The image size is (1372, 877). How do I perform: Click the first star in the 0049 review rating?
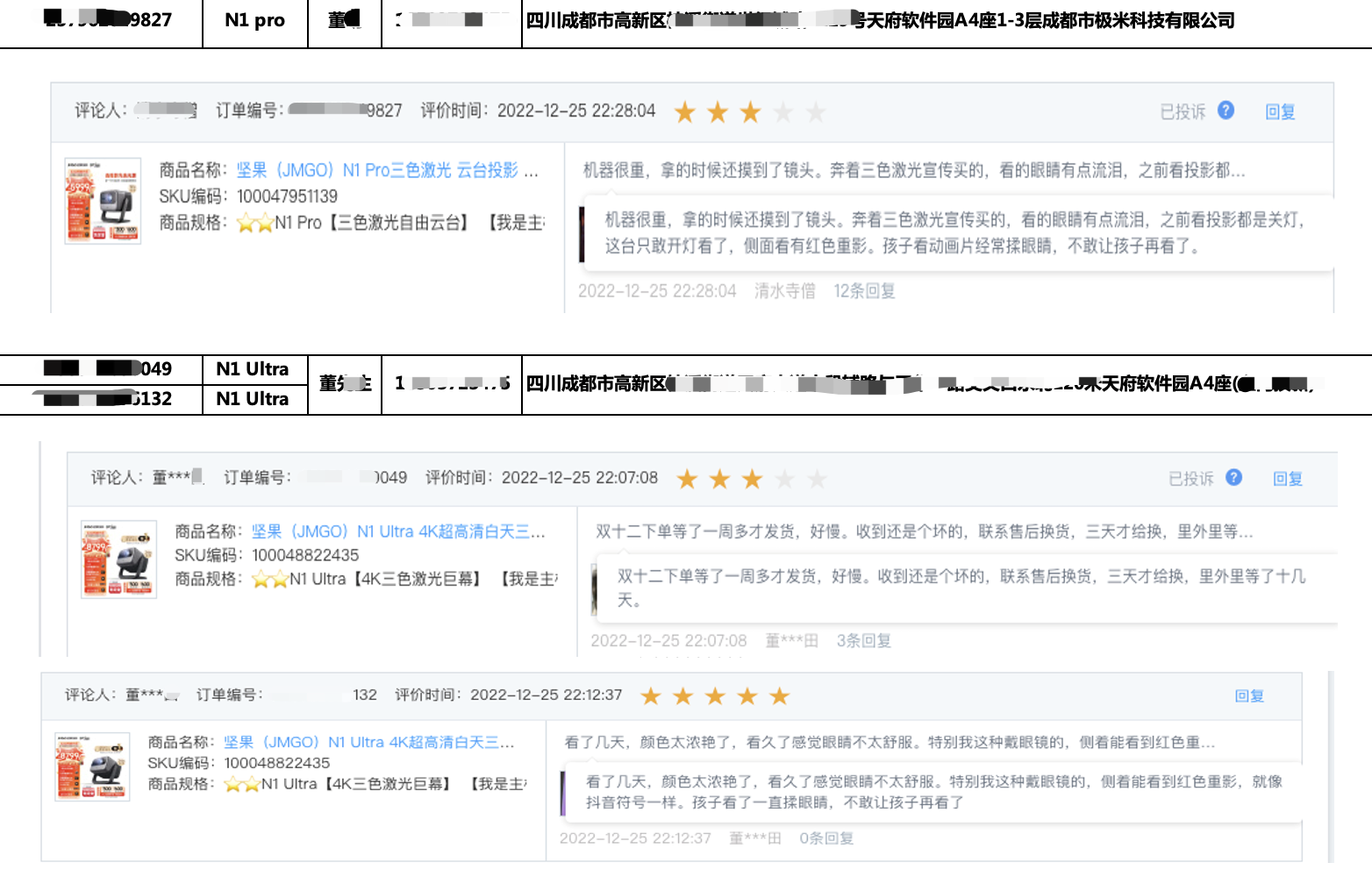[x=687, y=479]
